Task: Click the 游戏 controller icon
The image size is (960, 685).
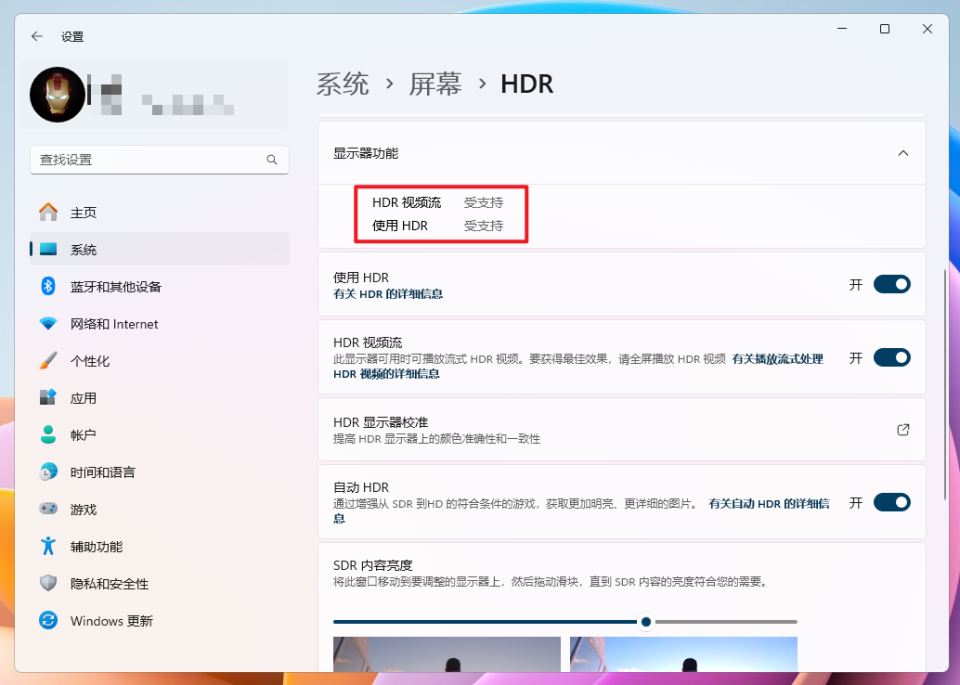Action: [48, 509]
